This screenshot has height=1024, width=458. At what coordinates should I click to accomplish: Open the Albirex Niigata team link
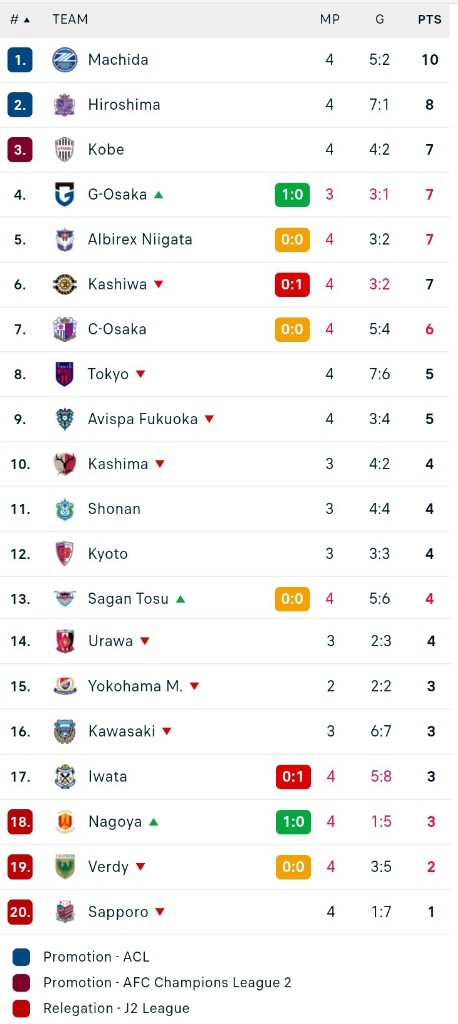pyautogui.click(x=140, y=239)
